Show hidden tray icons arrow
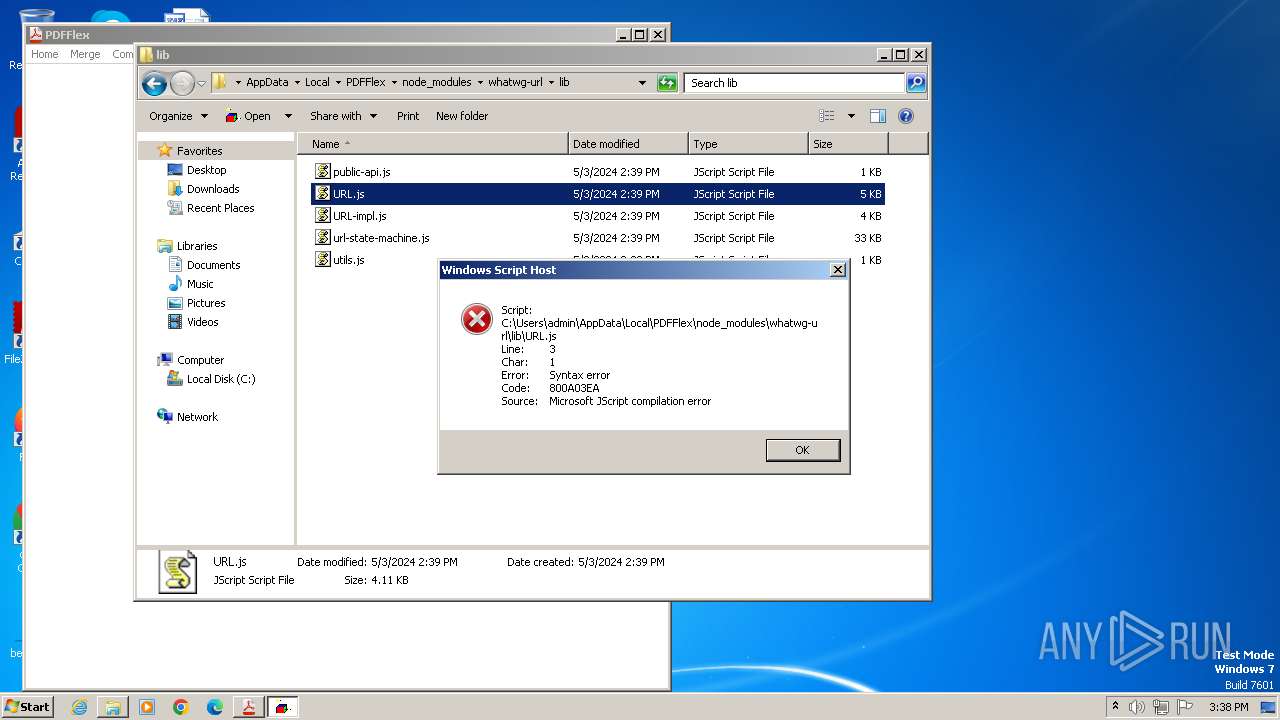This screenshot has width=1280, height=720. tap(1115, 706)
